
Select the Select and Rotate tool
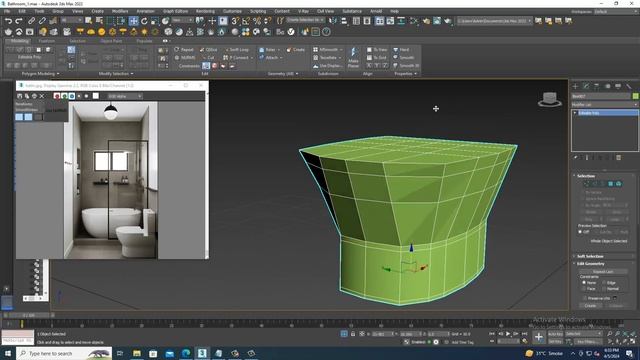click(x=144, y=21)
